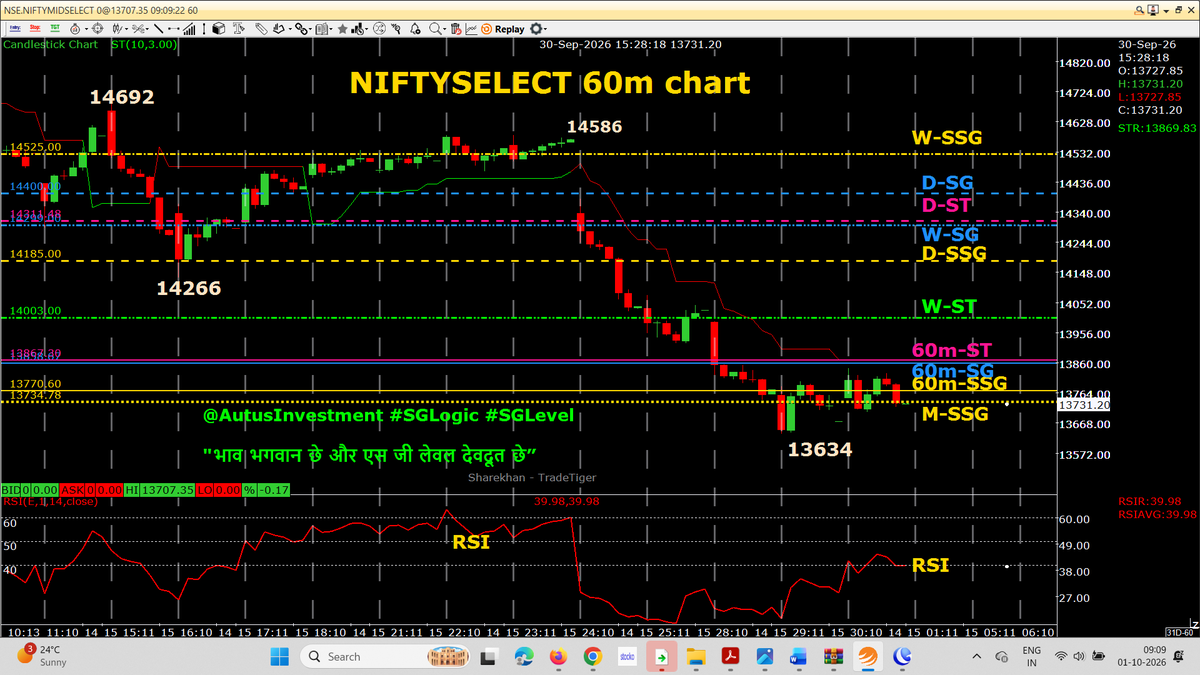Expand the chain link dropdown arrow
Viewport: 1200px width, 675px height.
click(310, 30)
